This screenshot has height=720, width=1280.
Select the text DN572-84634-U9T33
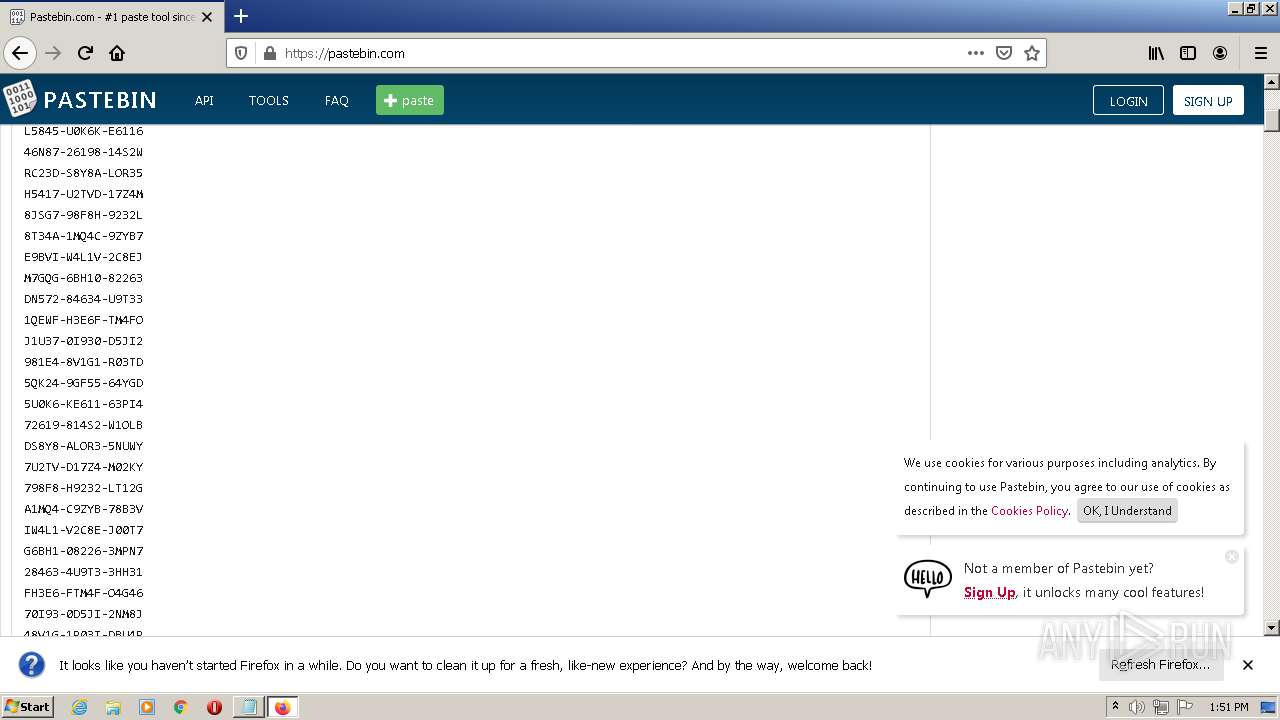(x=84, y=299)
